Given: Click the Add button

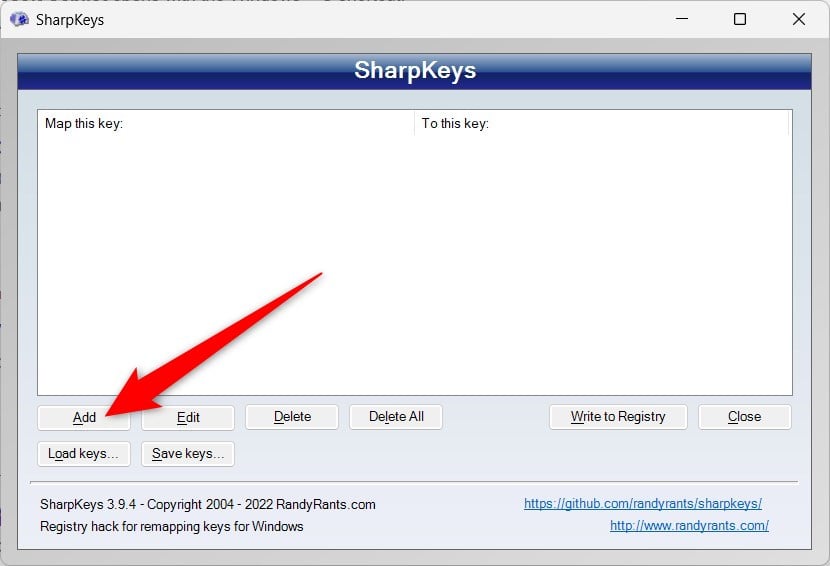Looking at the screenshot, I should click(x=84, y=417).
